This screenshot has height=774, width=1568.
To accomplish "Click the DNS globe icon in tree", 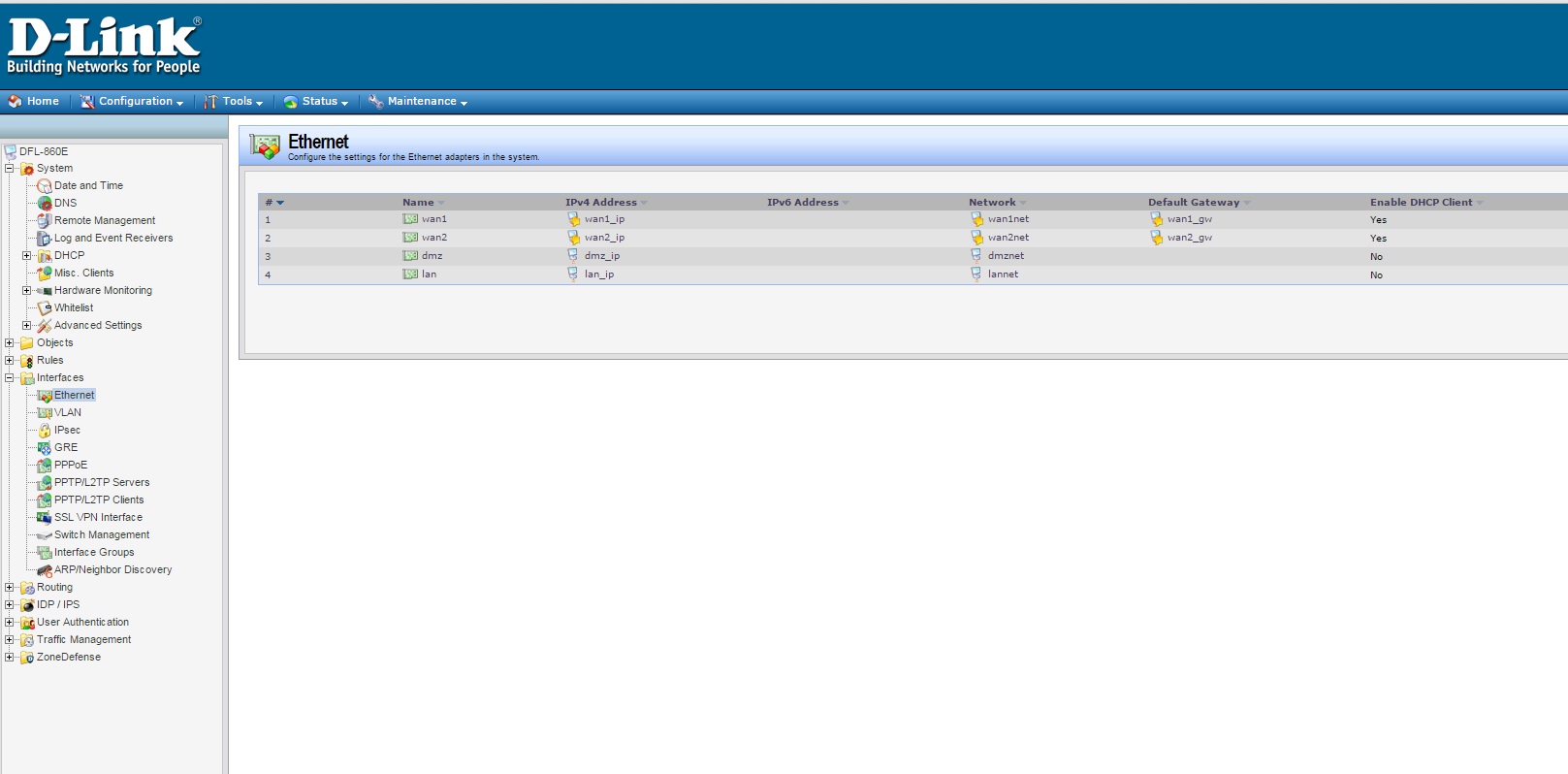I will click(x=45, y=203).
